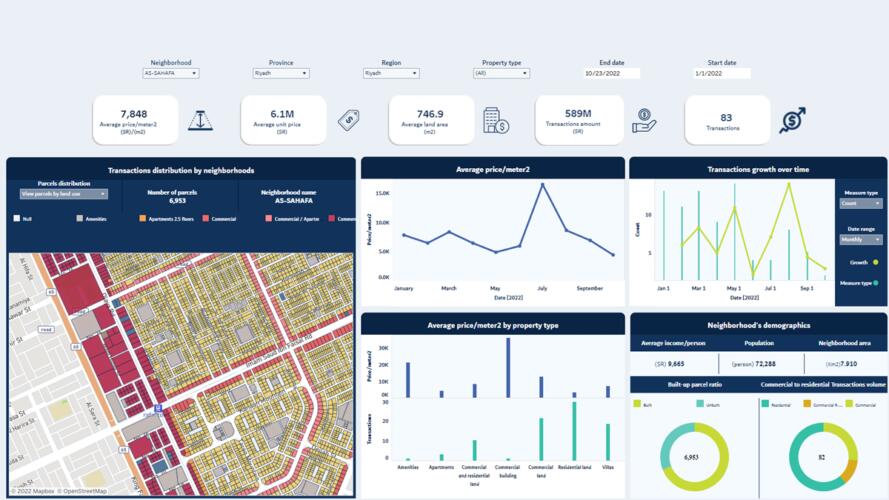Click the End date field 10/23/2022
This screenshot has height=500, width=889.
[x=611, y=73]
